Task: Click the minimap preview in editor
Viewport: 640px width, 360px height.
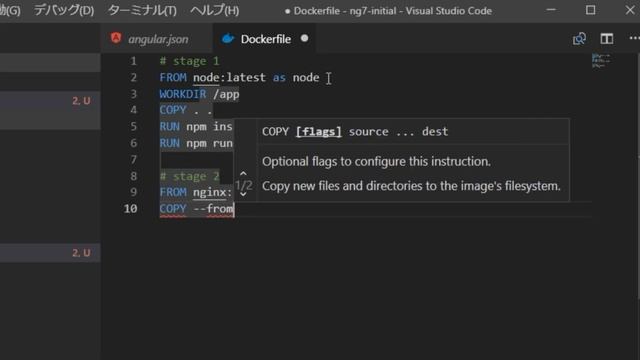Action: 601,60
